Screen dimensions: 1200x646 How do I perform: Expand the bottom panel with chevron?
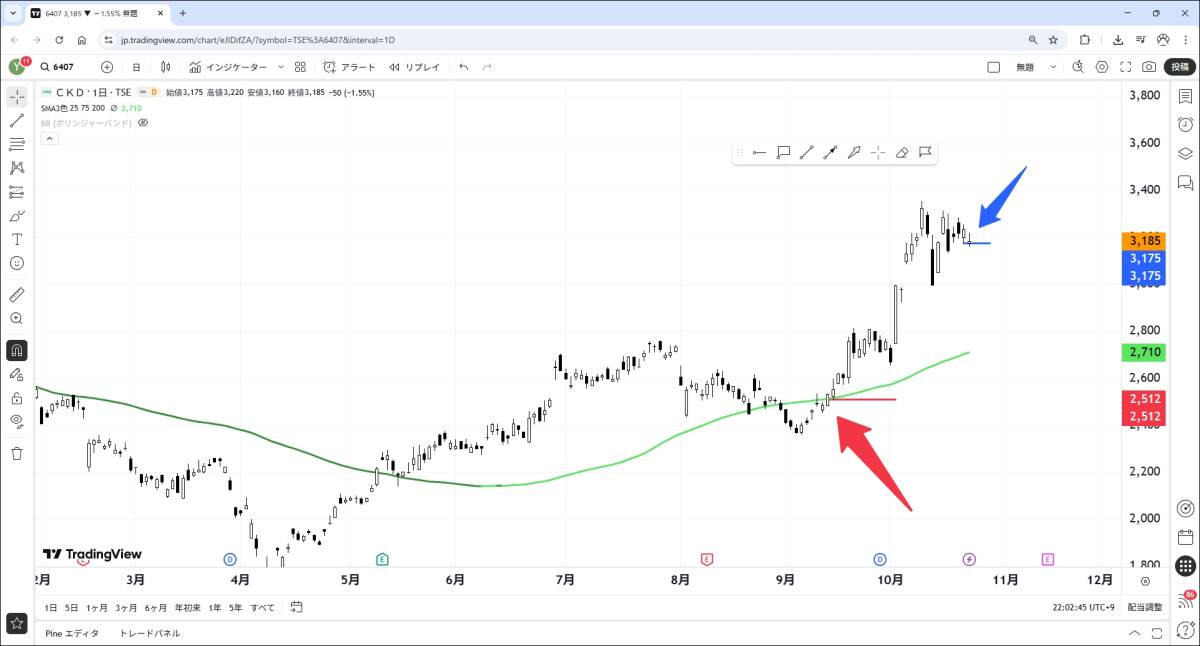pos(1133,633)
